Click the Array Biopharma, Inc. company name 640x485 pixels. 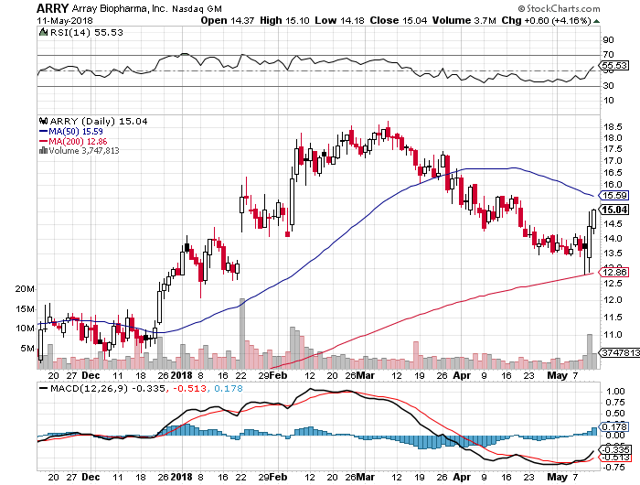[x=120, y=9]
